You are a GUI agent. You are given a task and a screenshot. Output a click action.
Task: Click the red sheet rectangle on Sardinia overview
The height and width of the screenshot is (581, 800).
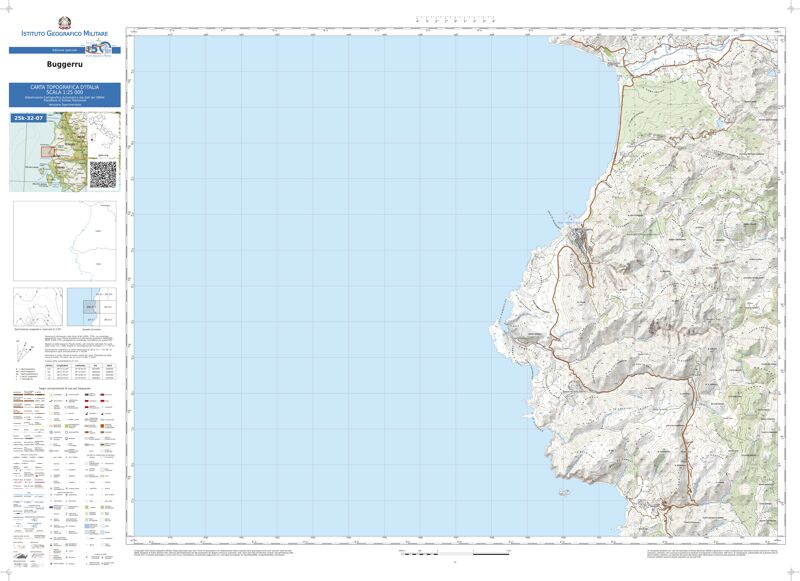click(47, 151)
